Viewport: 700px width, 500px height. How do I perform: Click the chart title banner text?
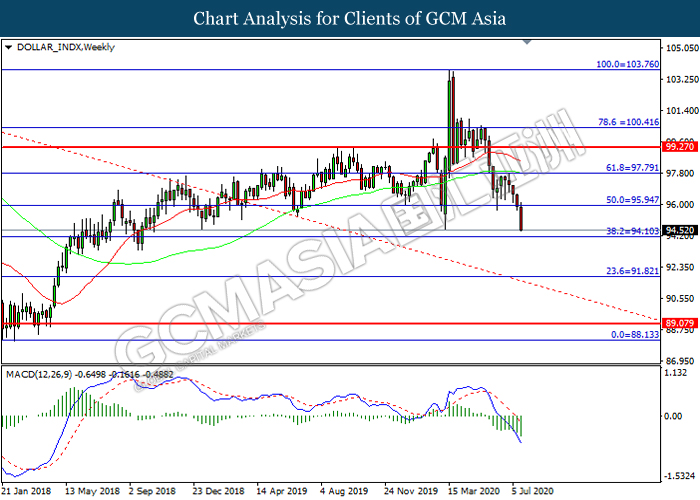coord(349,18)
